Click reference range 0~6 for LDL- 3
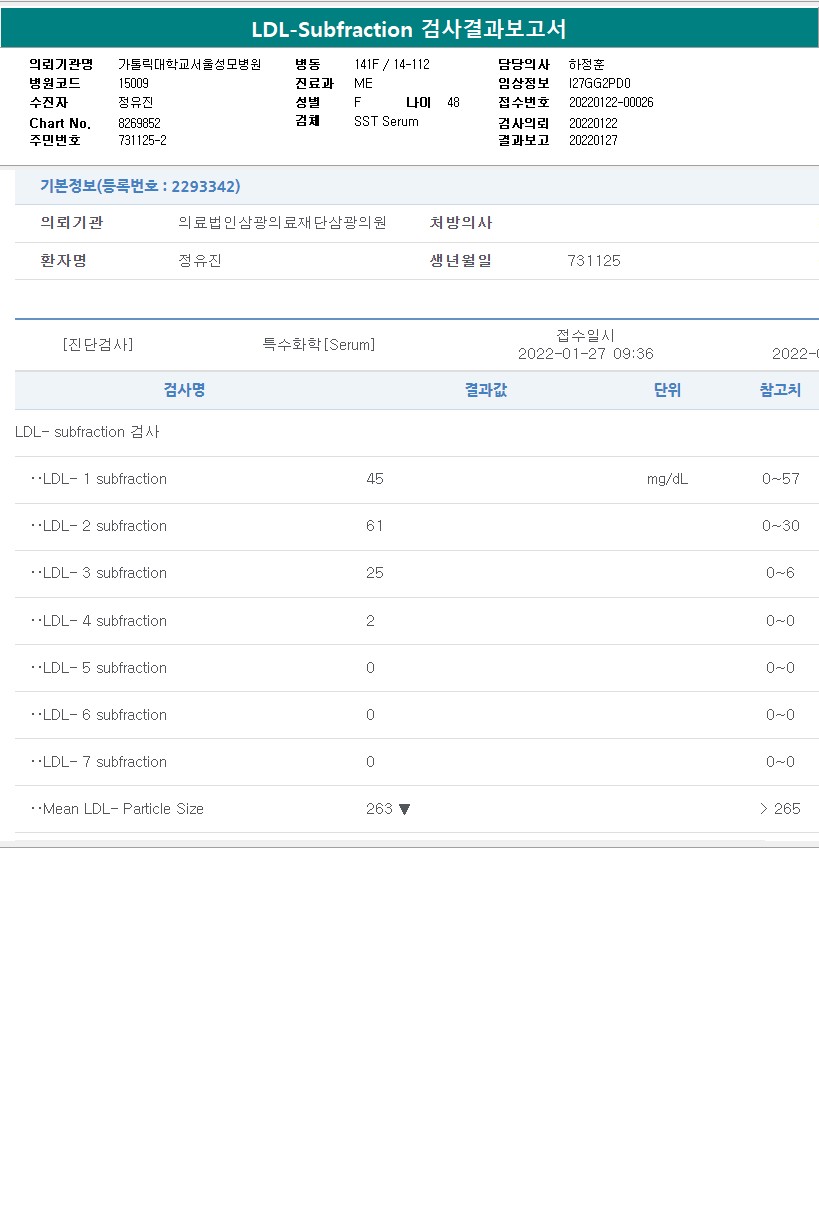 tap(780, 573)
